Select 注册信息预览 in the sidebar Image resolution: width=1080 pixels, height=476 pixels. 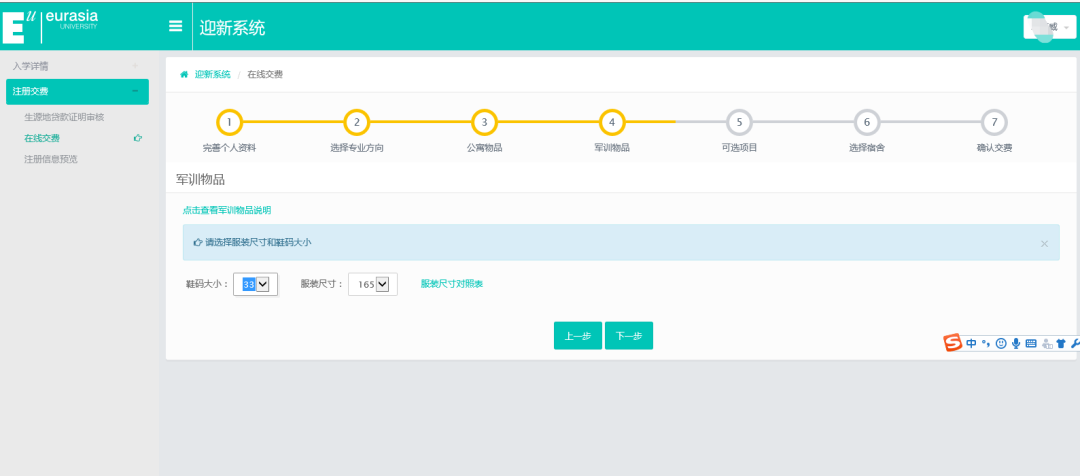tap(50, 159)
